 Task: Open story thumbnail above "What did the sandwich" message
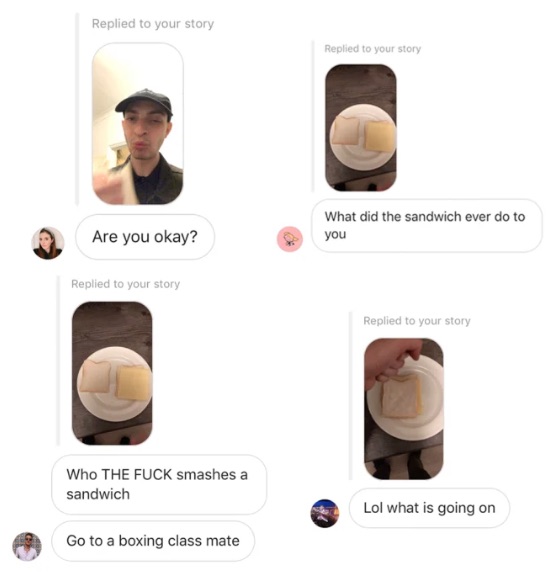[361, 127]
